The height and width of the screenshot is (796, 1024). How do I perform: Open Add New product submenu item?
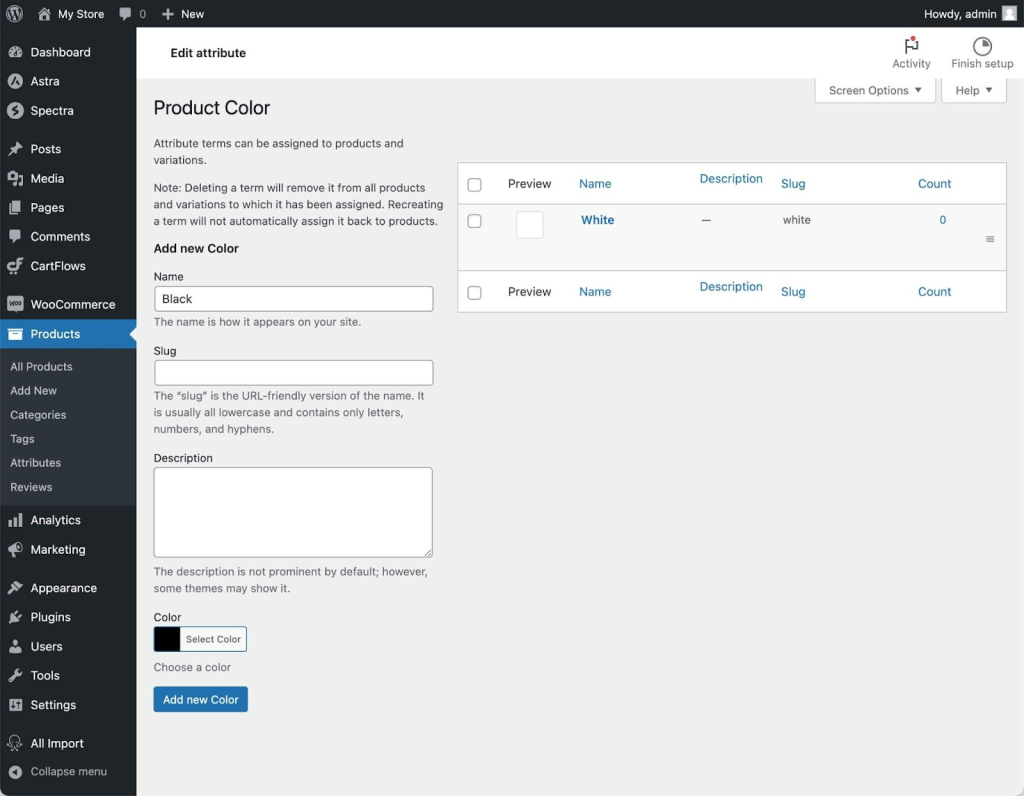pos(33,390)
